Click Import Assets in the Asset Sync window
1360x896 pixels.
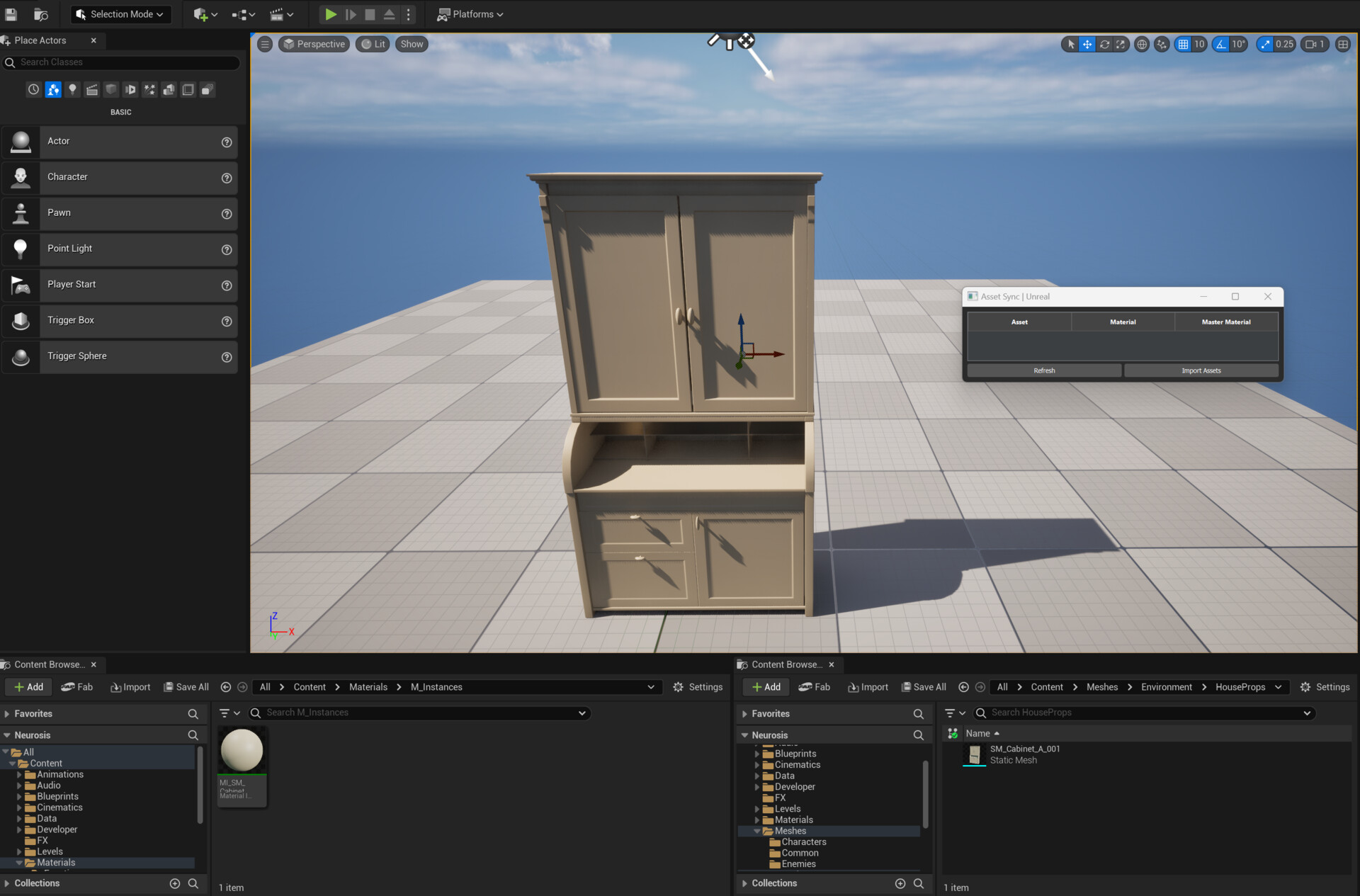[1201, 370]
